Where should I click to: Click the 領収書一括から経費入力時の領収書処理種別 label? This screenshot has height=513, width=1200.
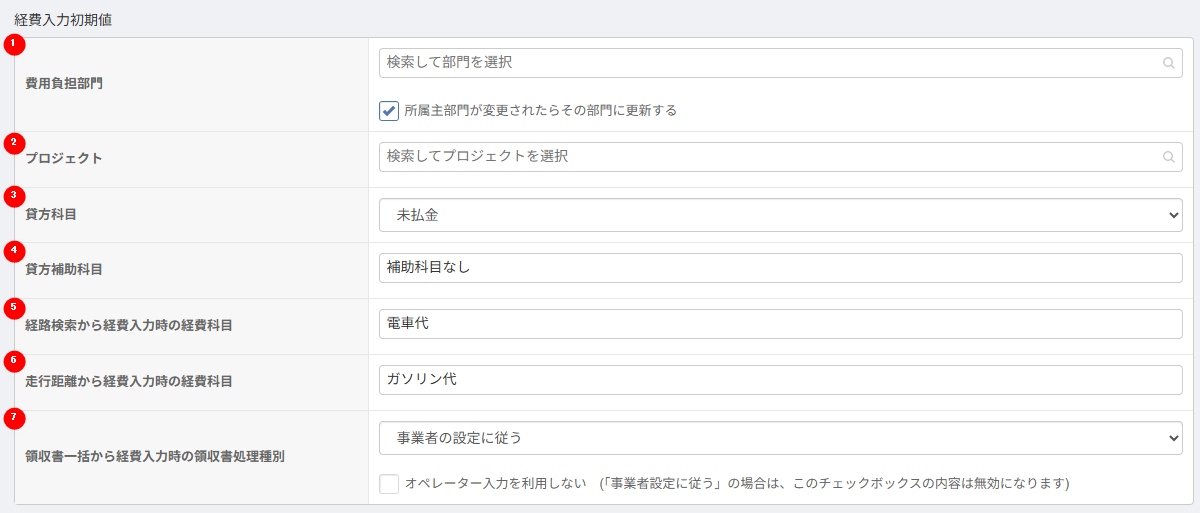155,456
